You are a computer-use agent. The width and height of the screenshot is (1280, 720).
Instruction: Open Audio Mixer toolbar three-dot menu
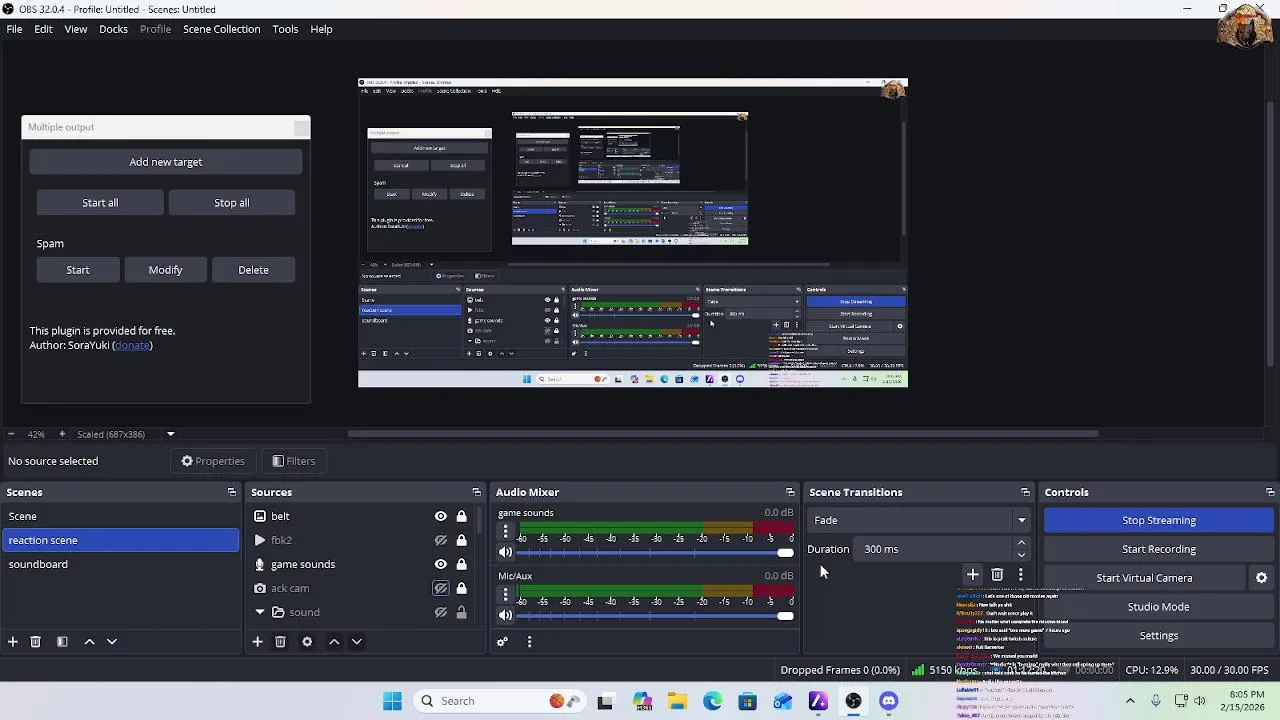[x=529, y=642]
